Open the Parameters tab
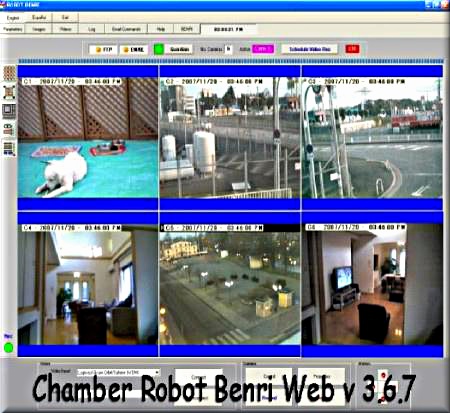Viewport: 450px width, 413px height. tap(13, 29)
